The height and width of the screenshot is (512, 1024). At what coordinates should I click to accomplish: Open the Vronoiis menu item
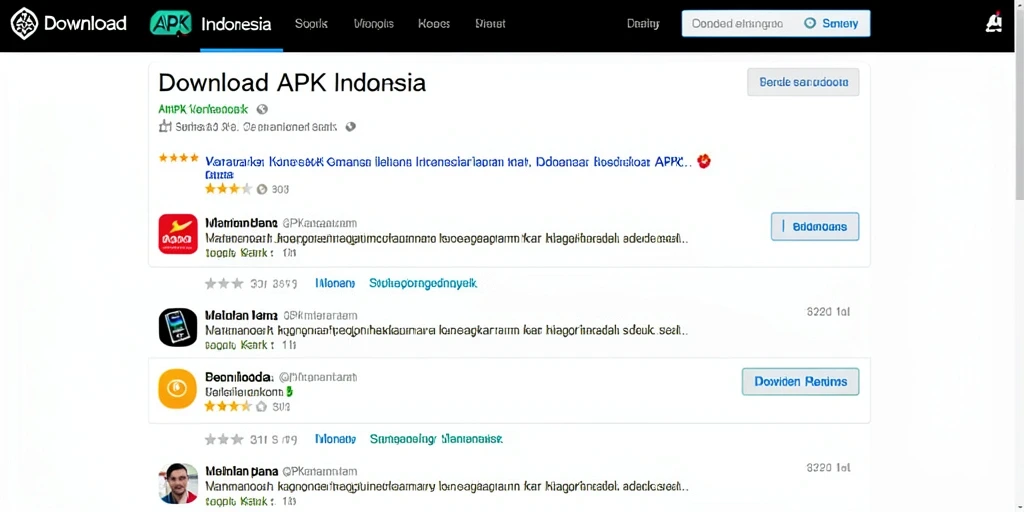point(374,24)
